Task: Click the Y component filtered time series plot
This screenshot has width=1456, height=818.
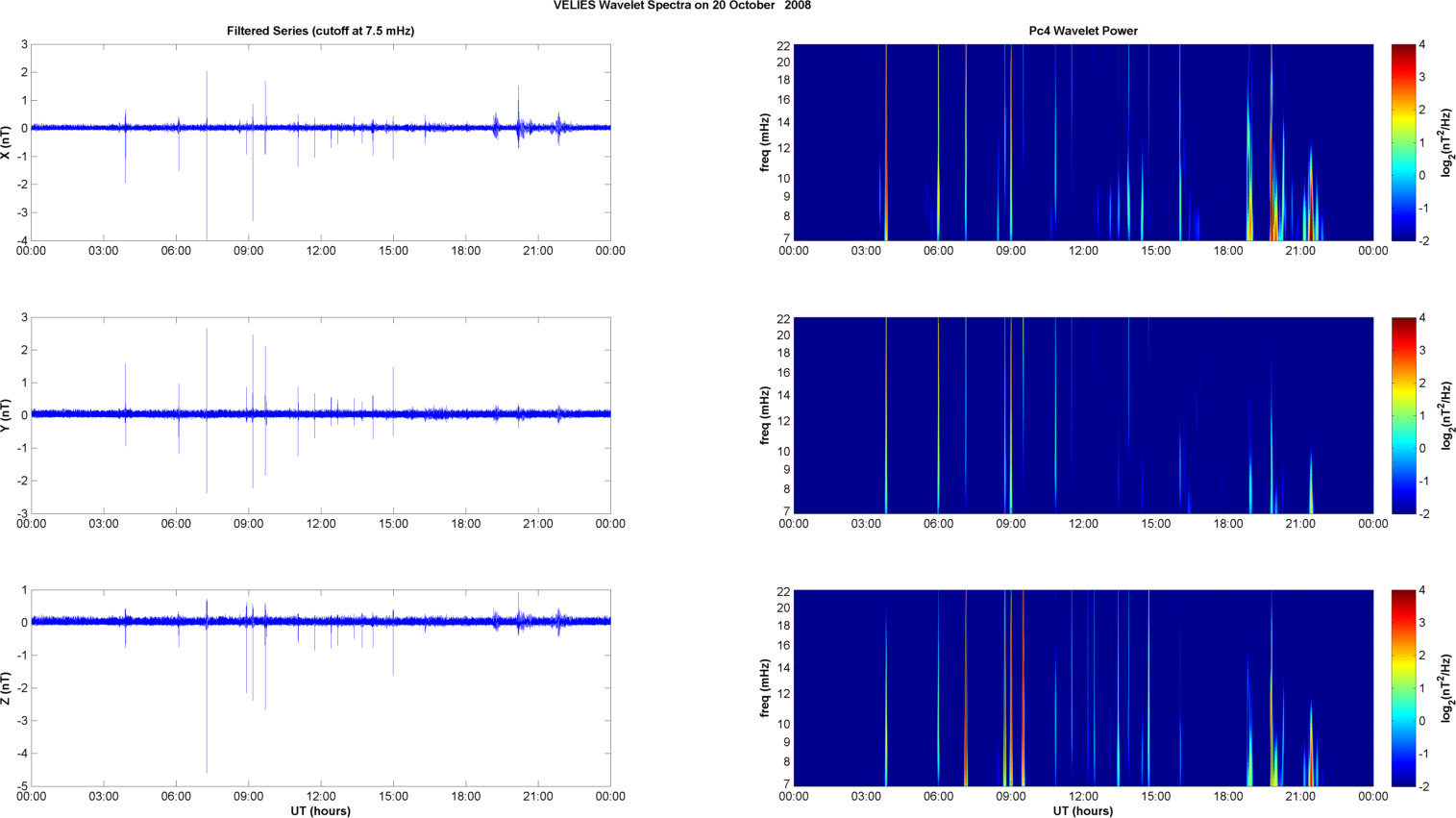Action: pos(320,415)
